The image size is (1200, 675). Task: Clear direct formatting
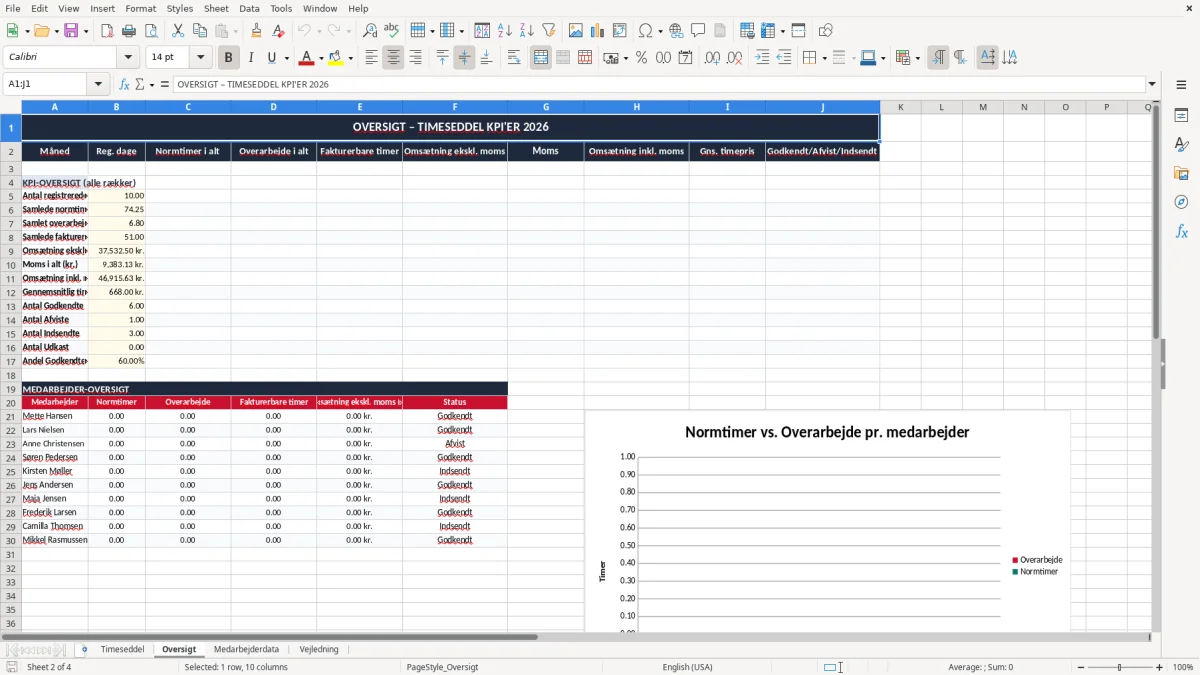(278, 31)
